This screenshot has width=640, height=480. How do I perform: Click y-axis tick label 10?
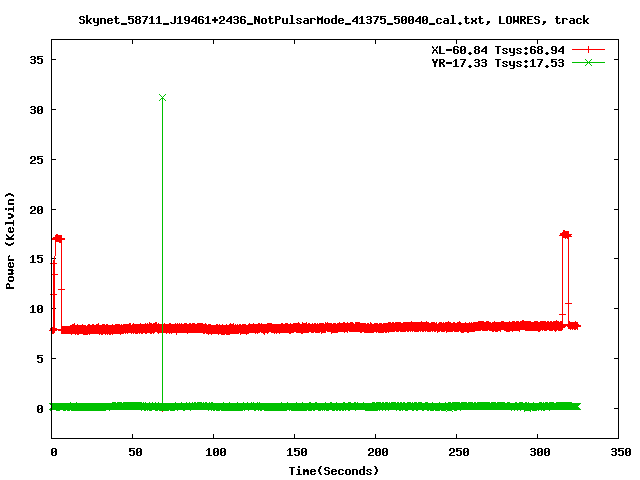click(x=36, y=309)
